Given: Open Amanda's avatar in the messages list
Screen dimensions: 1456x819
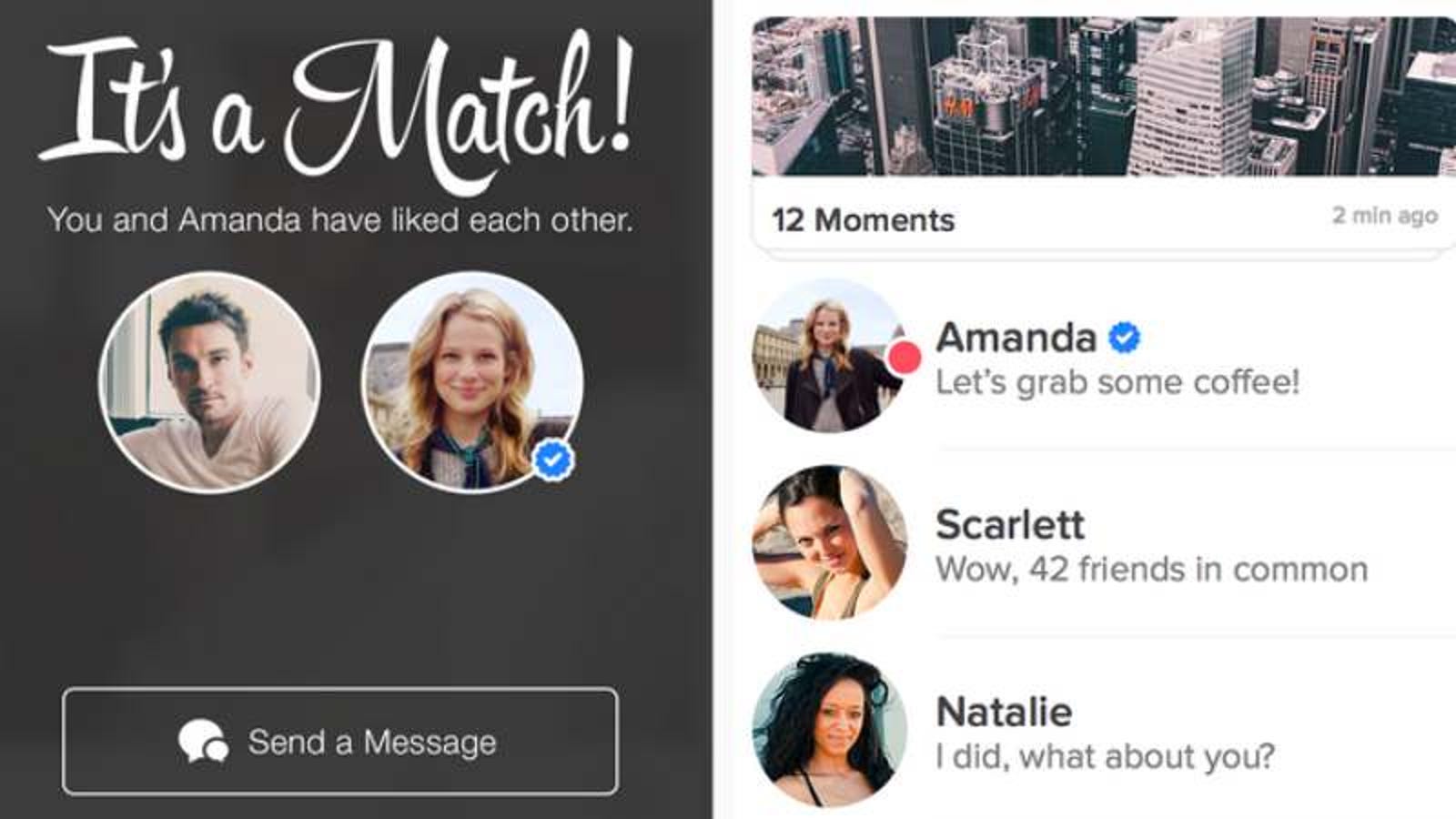Looking at the screenshot, I should (830, 356).
